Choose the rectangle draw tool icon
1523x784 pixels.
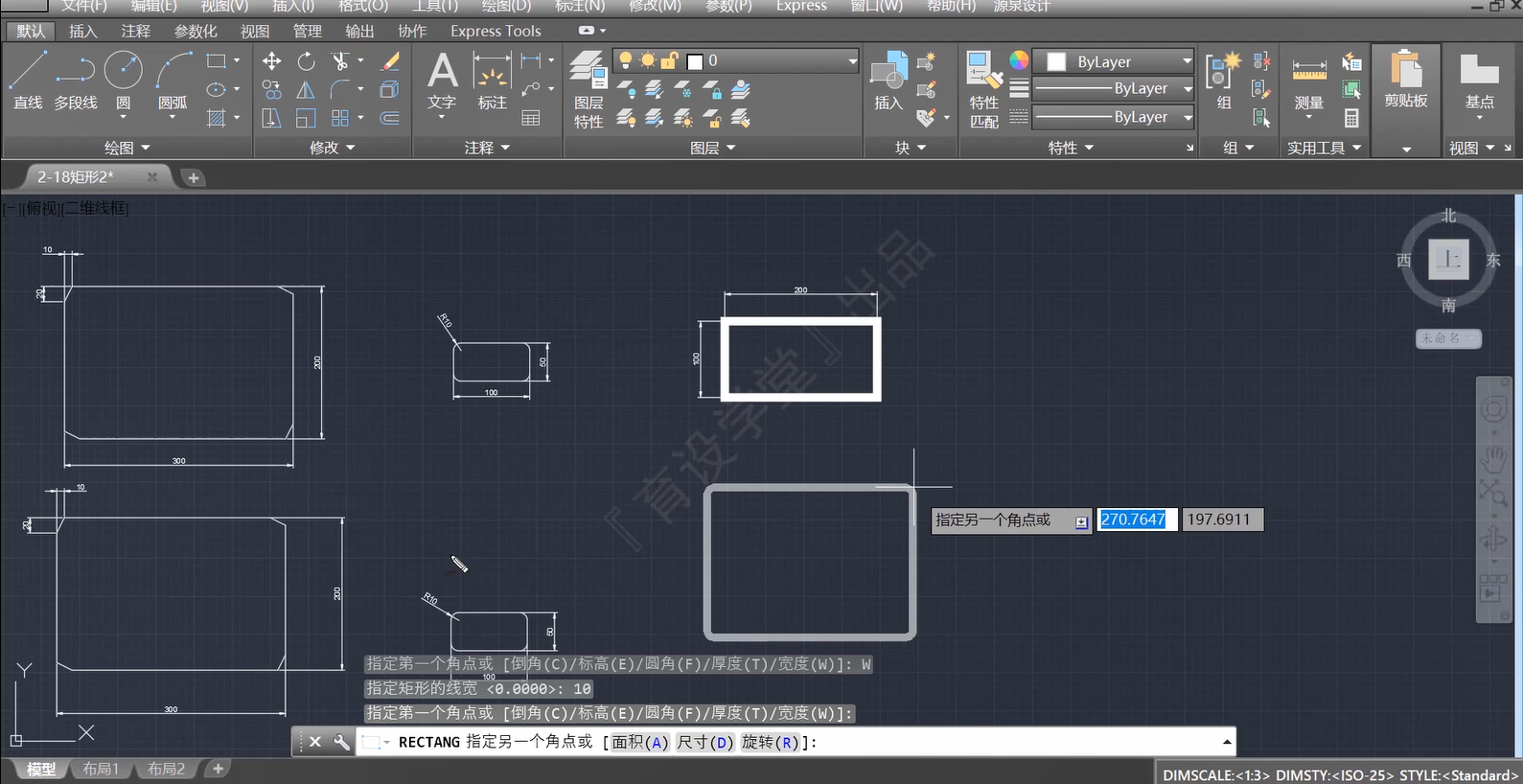(217, 61)
